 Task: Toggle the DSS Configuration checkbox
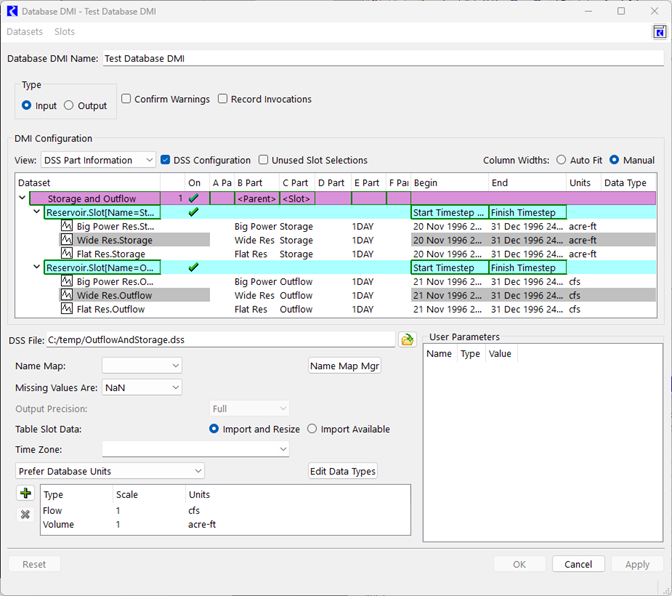click(166, 160)
